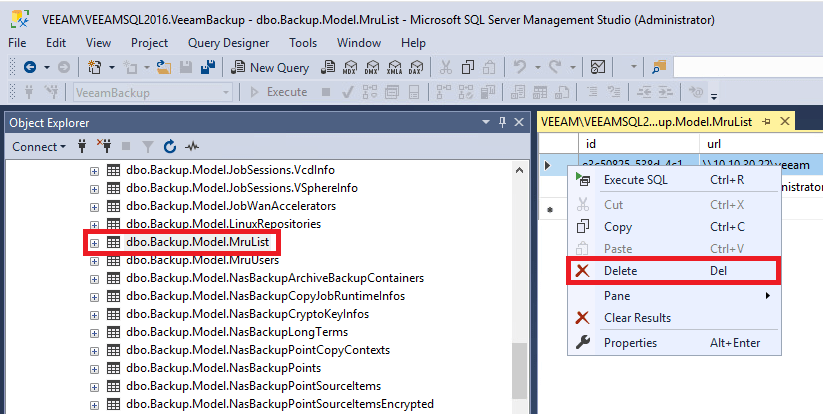Select Clear Results in context menu

coord(637,318)
